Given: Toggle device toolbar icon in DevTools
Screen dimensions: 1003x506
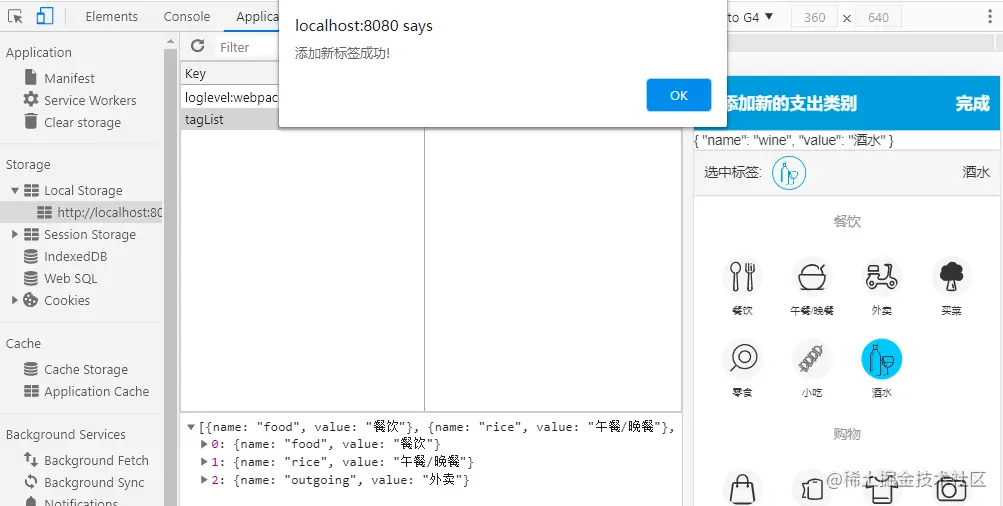Looking at the screenshot, I should (44, 17).
